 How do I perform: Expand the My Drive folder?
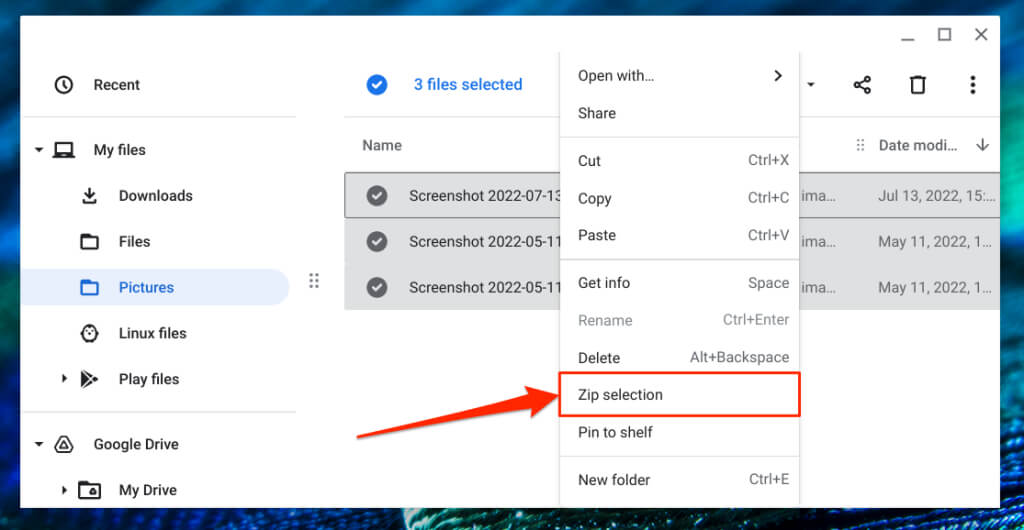click(64, 490)
